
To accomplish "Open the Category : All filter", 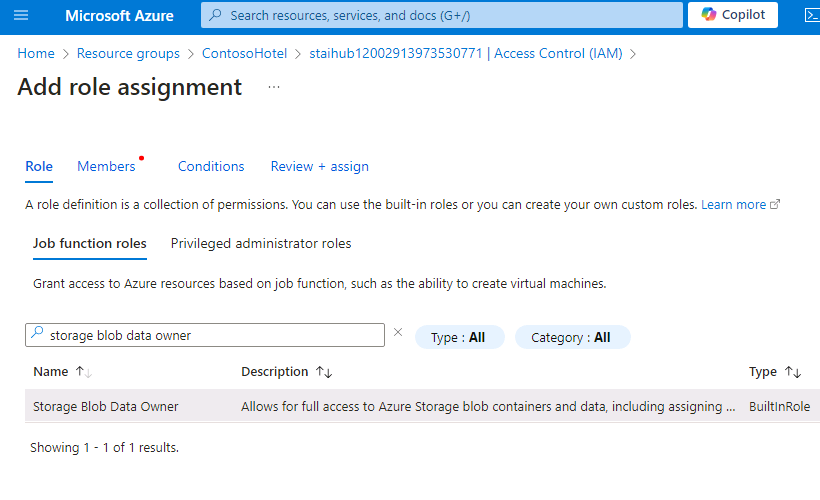I will (572, 337).
